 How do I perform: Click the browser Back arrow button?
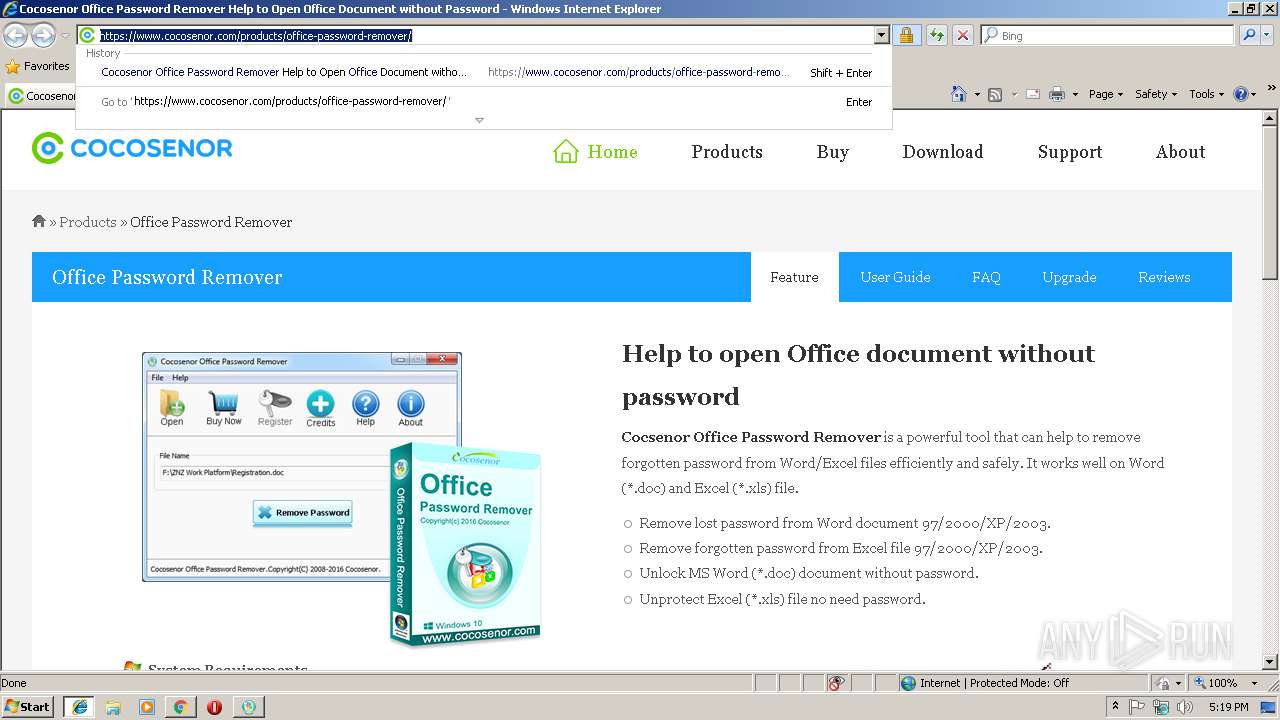pyautogui.click(x=16, y=36)
